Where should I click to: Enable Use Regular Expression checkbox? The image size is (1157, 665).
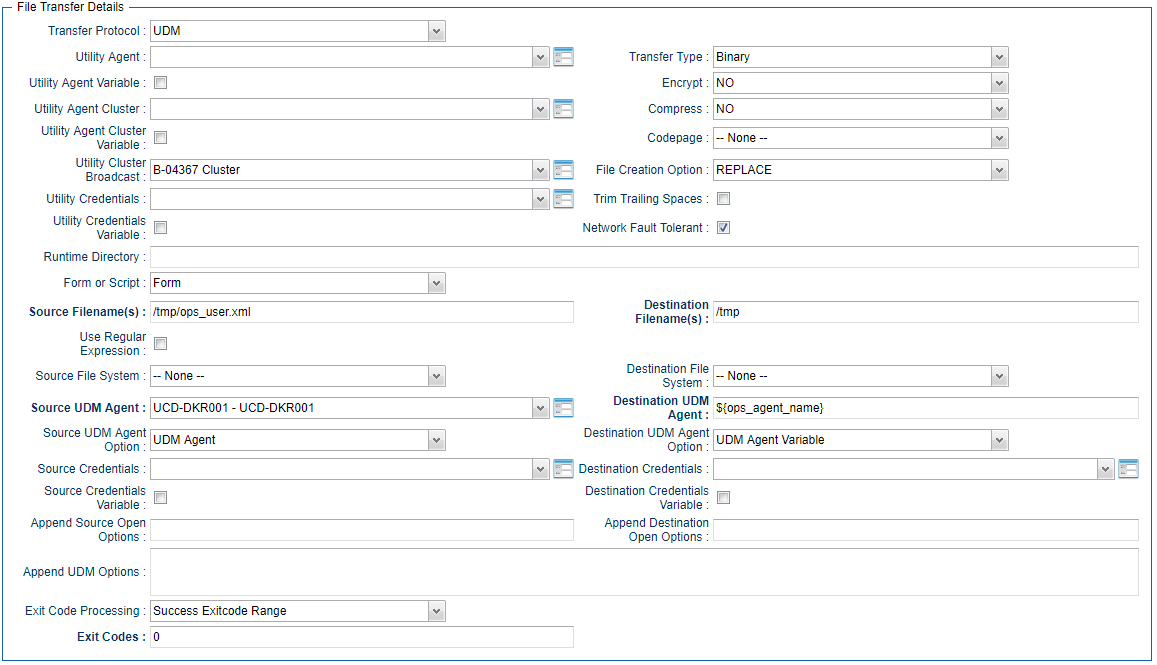point(160,344)
